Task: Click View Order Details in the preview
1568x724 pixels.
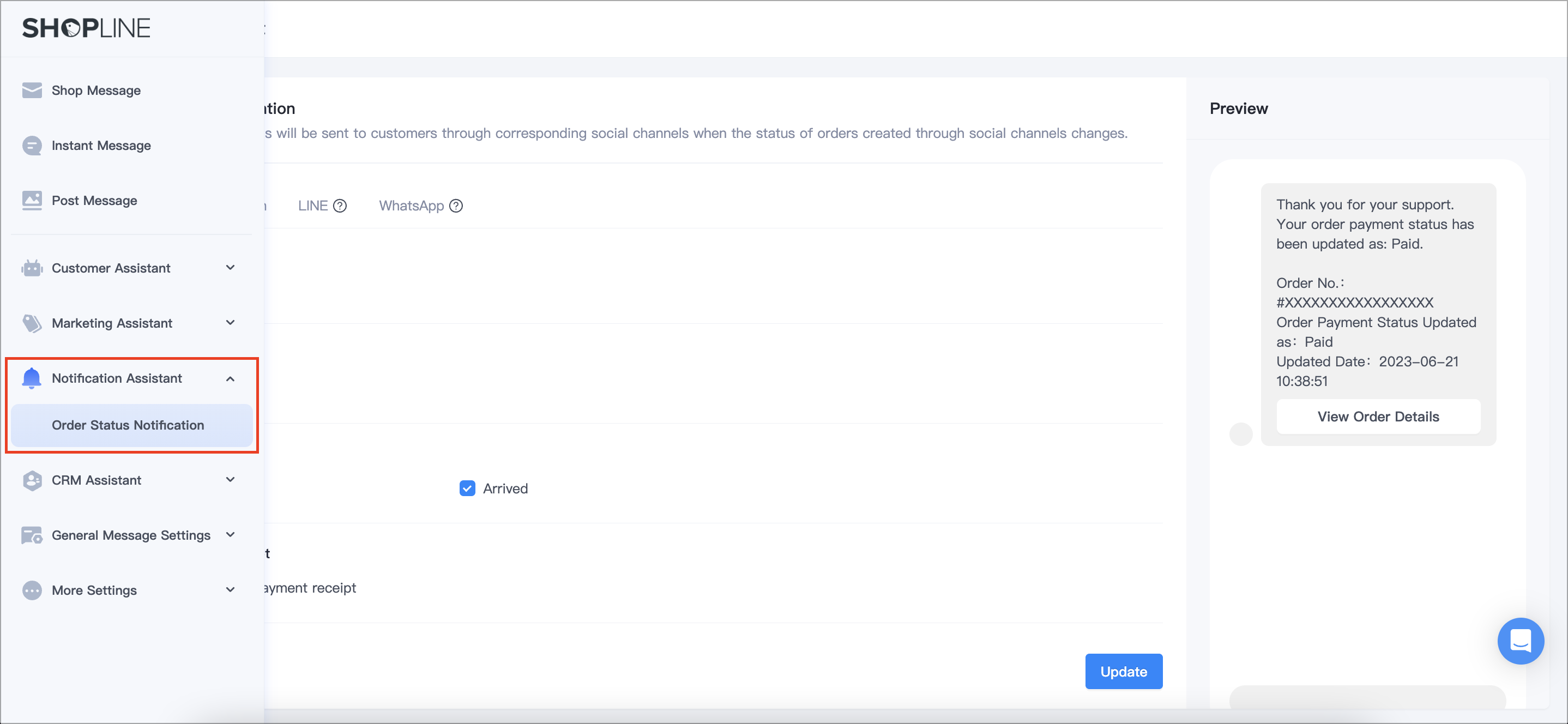Action: point(1378,417)
